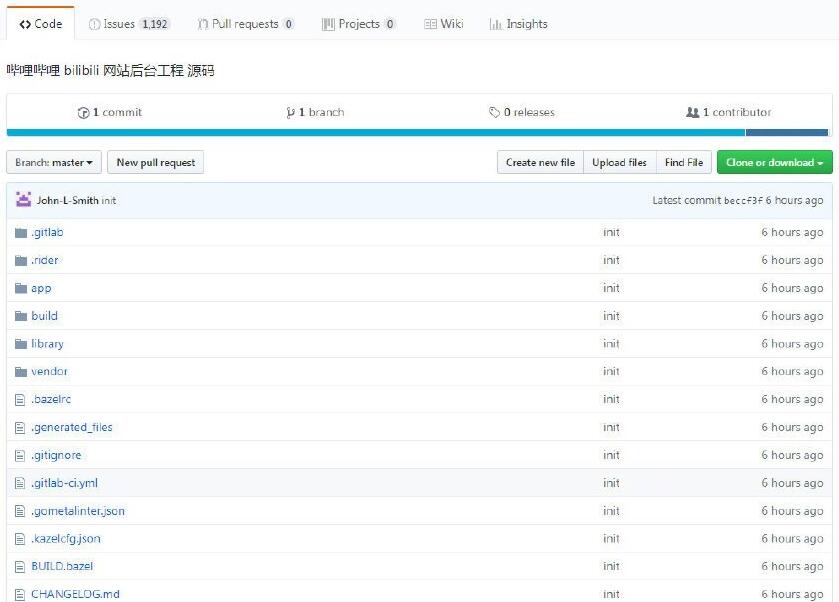Open the .gitlab folder
The width and height of the screenshot is (839, 602).
[47, 232]
